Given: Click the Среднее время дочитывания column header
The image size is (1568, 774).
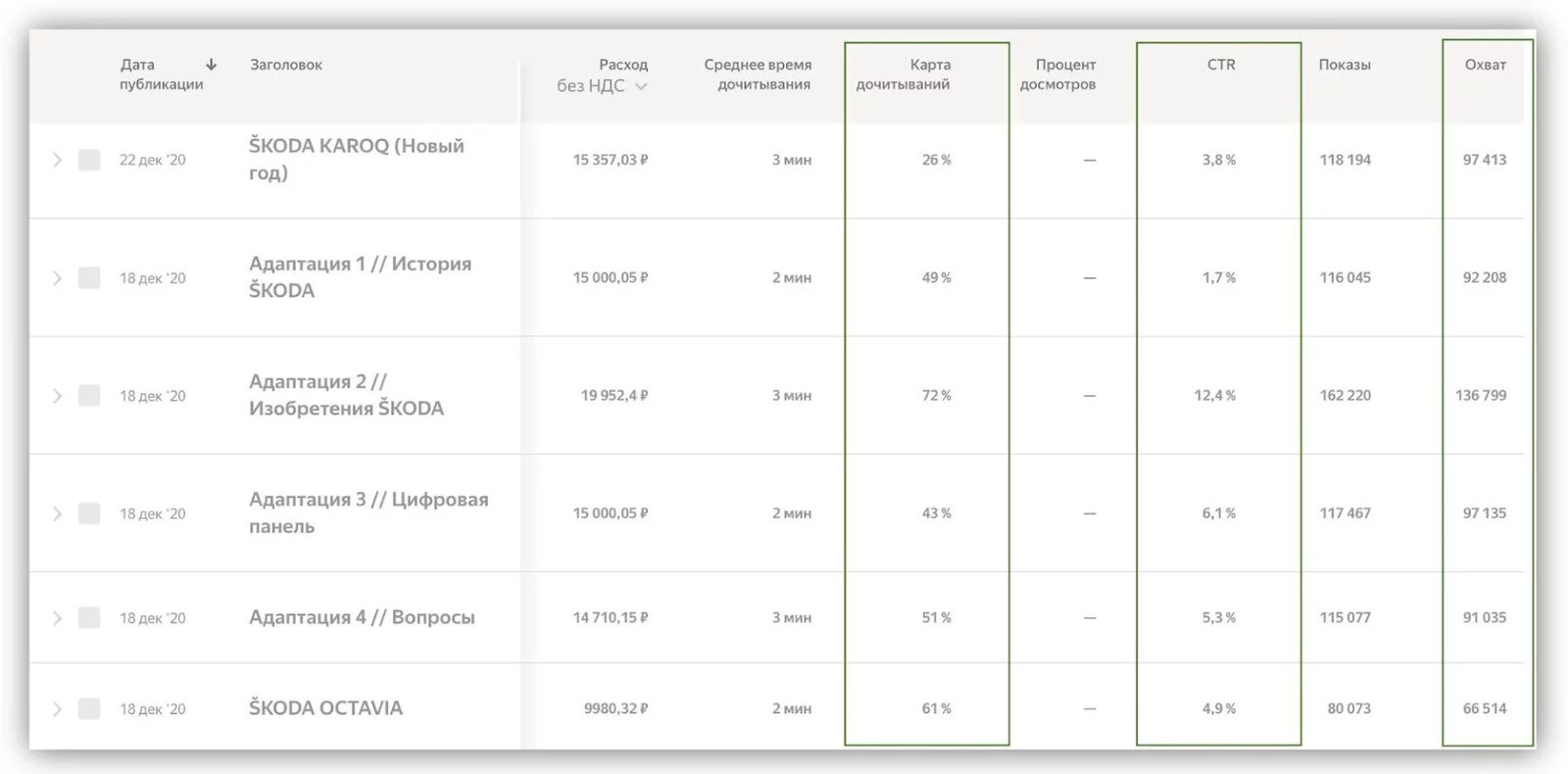Looking at the screenshot, I should coord(758,74).
